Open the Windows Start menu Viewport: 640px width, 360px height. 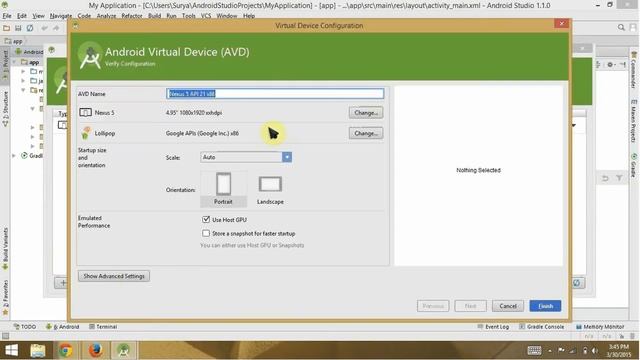coord(11,351)
